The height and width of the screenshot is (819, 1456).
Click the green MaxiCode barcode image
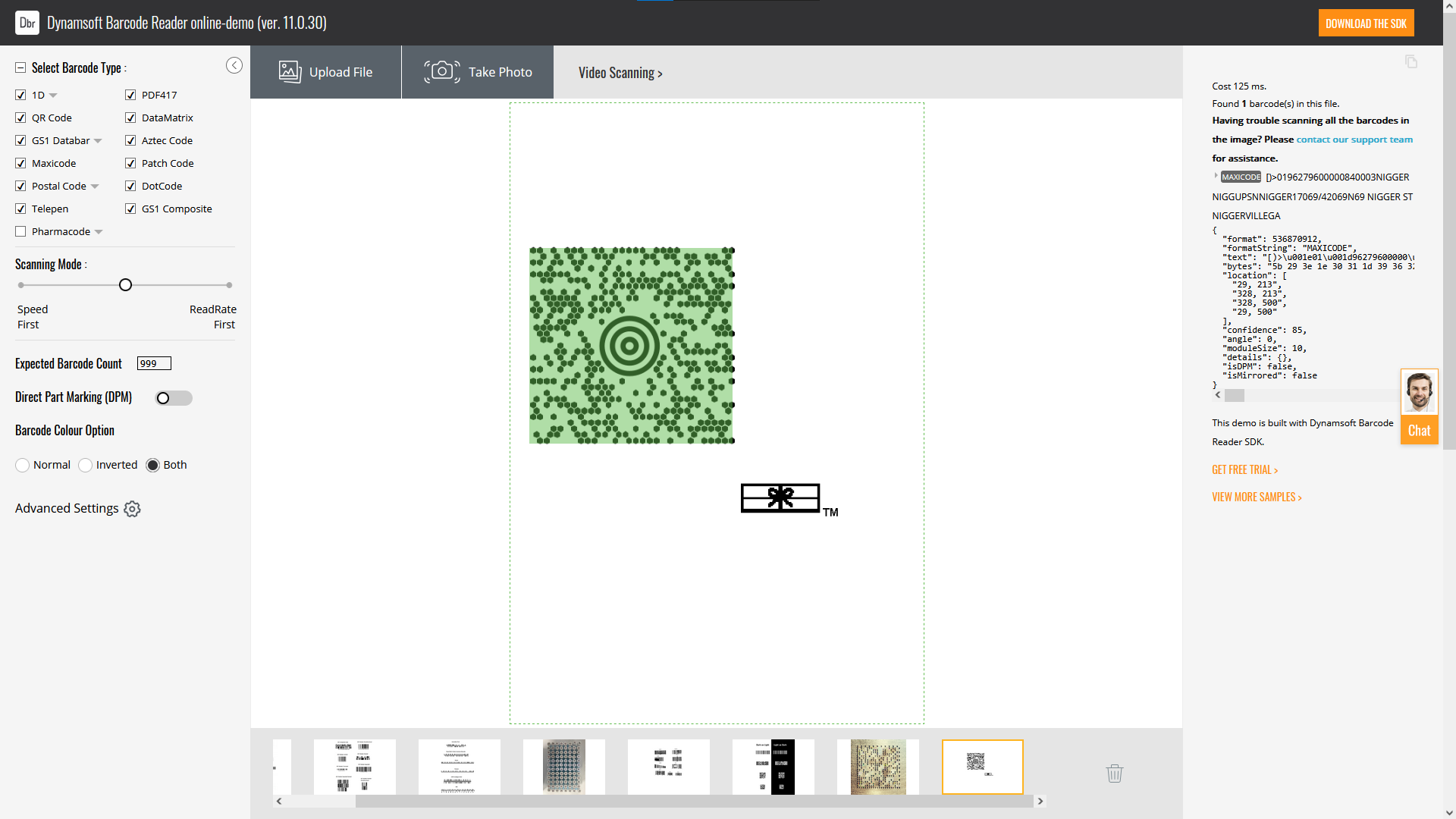632,345
